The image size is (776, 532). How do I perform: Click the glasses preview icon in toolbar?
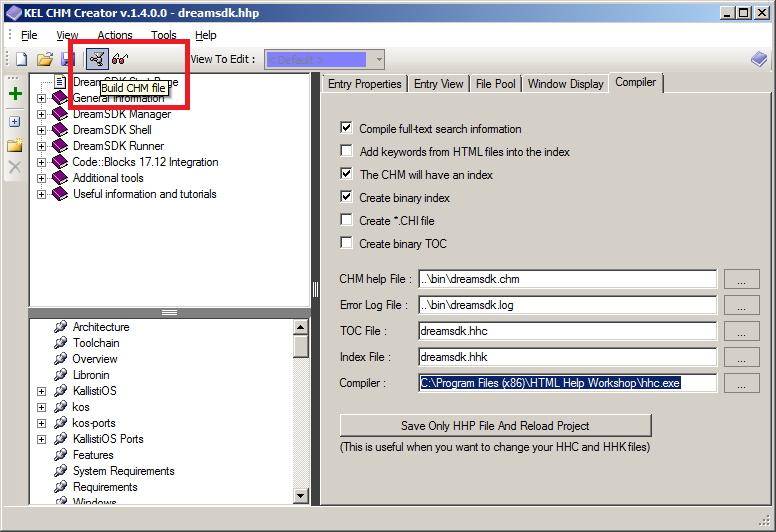[120, 59]
